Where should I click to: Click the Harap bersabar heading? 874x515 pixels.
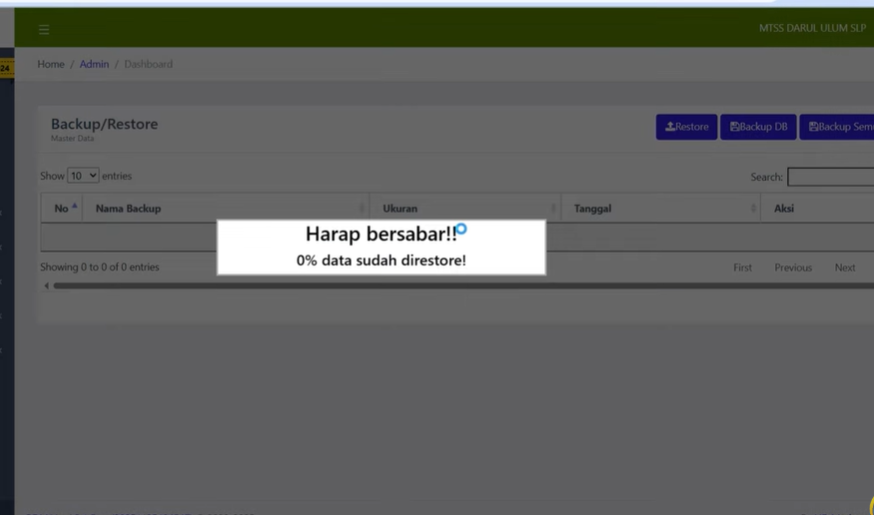coord(381,234)
